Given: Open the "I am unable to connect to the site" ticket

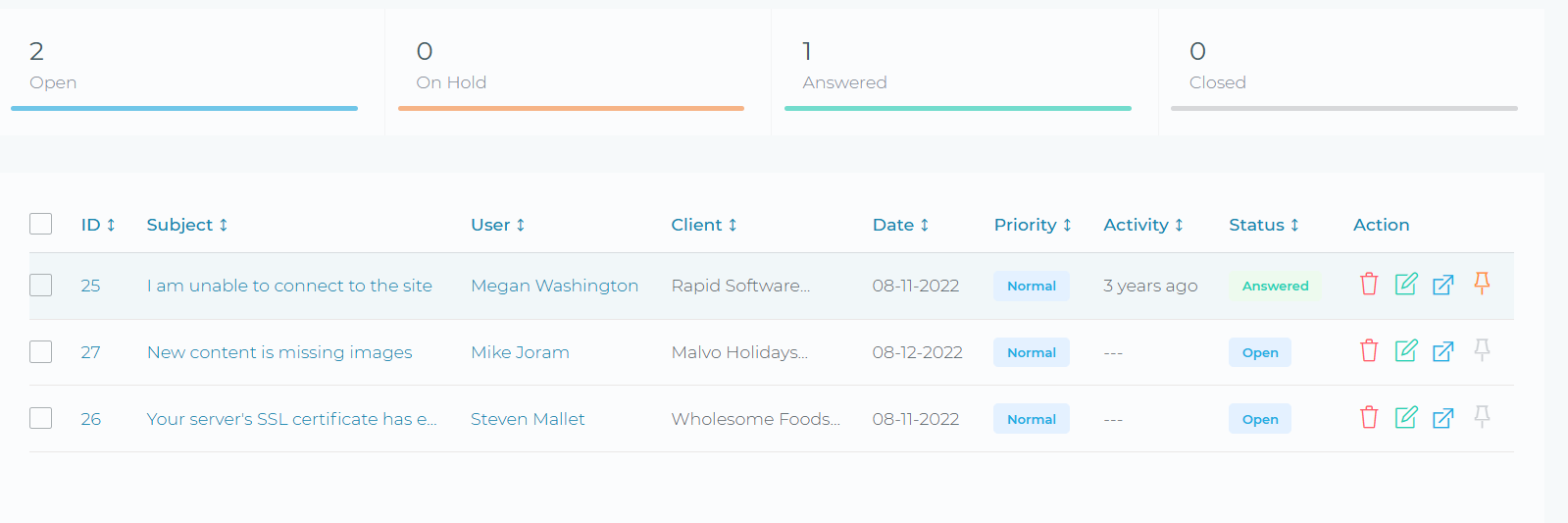Looking at the screenshot, I should point(289,286).
